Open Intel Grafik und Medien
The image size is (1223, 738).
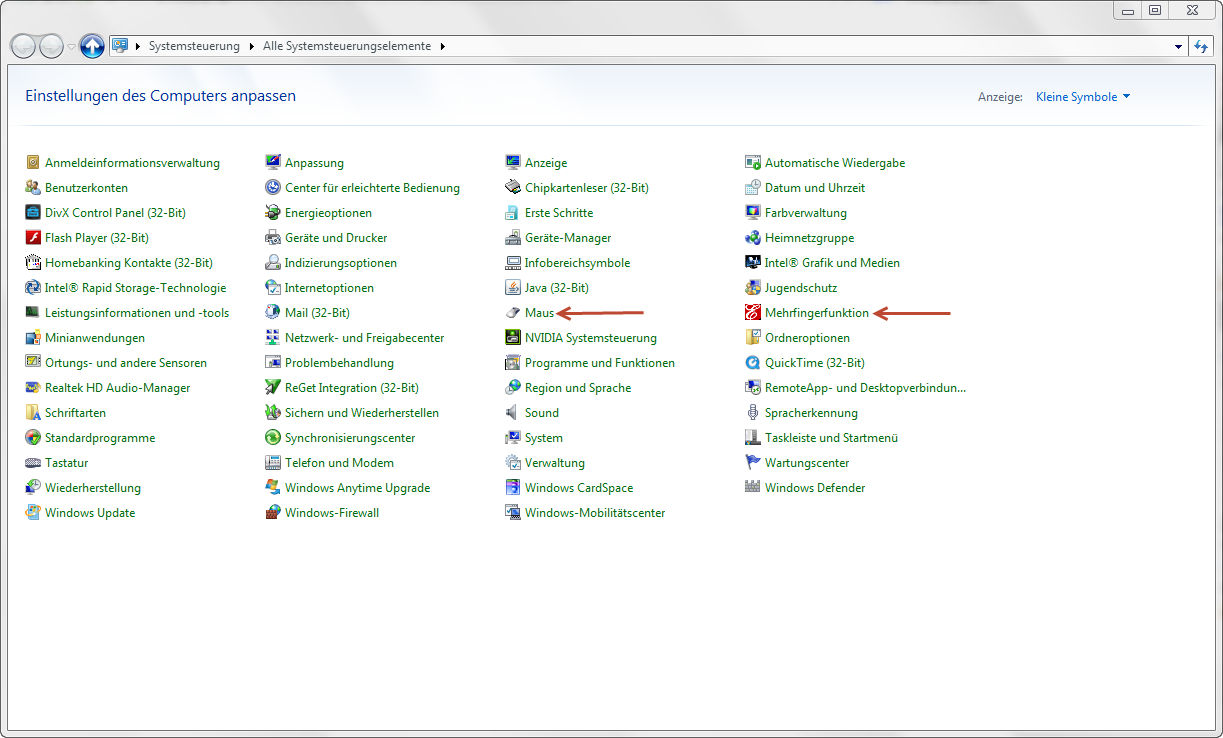tap(832, 263)
